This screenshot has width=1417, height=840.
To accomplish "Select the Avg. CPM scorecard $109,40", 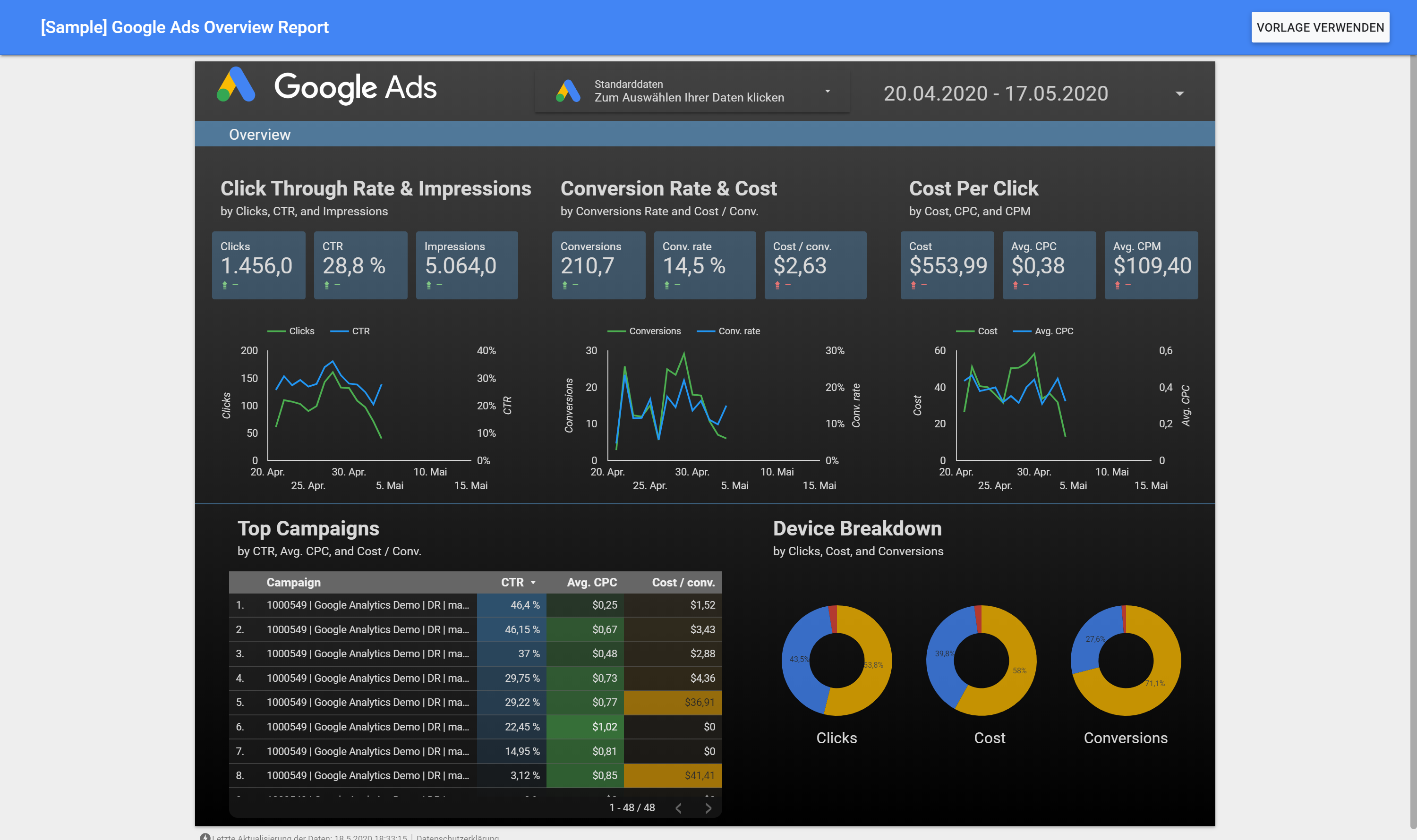I will point(1151,265).
